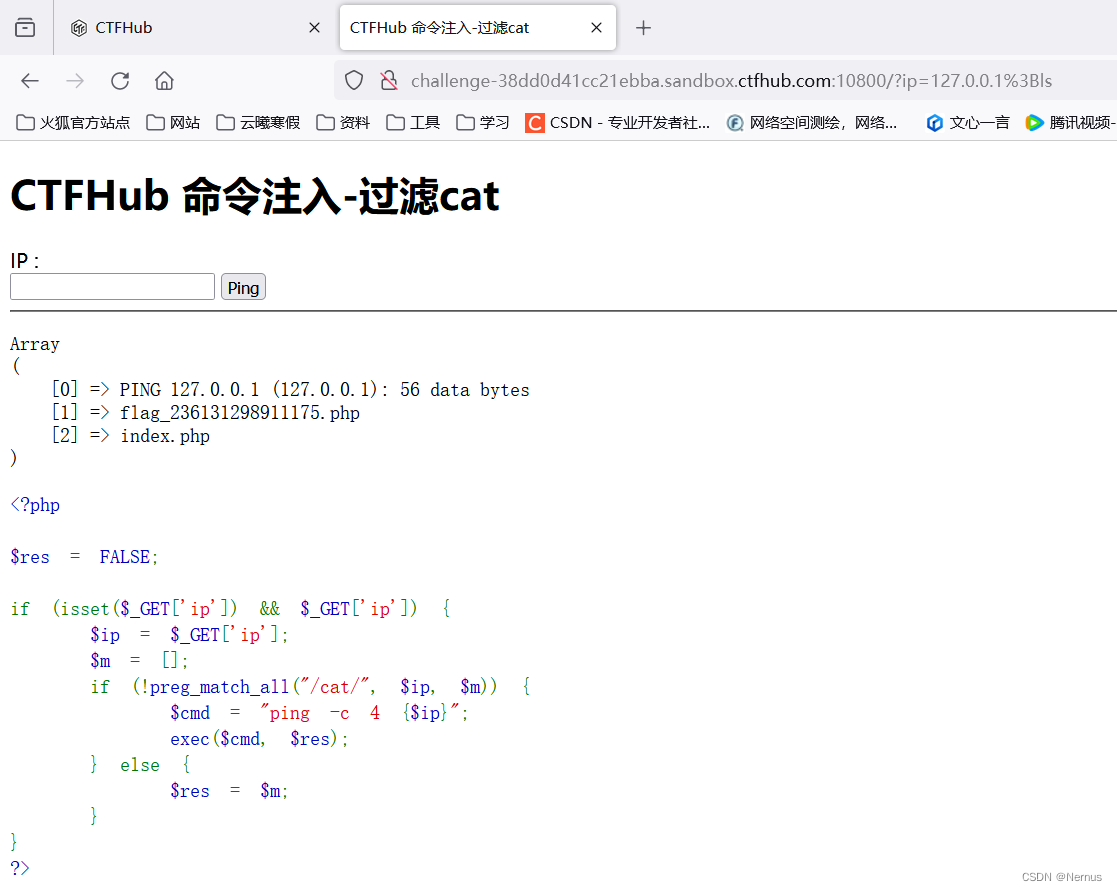The height and width of the screenshot is (891, 1117).
Task: Click the Ping button
Action: click(x=243, y=287)
